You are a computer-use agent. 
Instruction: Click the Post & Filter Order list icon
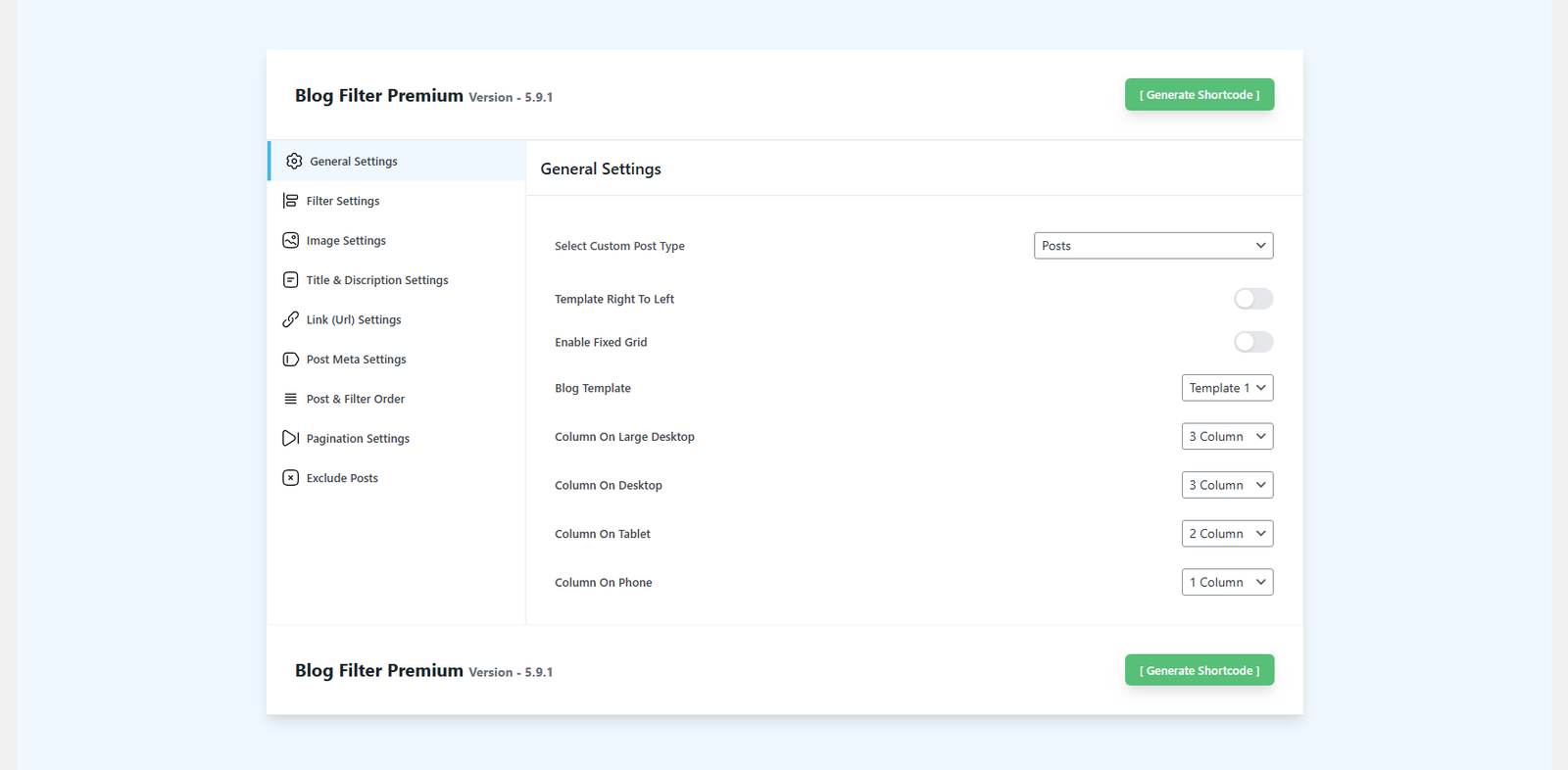coord(290,399)
